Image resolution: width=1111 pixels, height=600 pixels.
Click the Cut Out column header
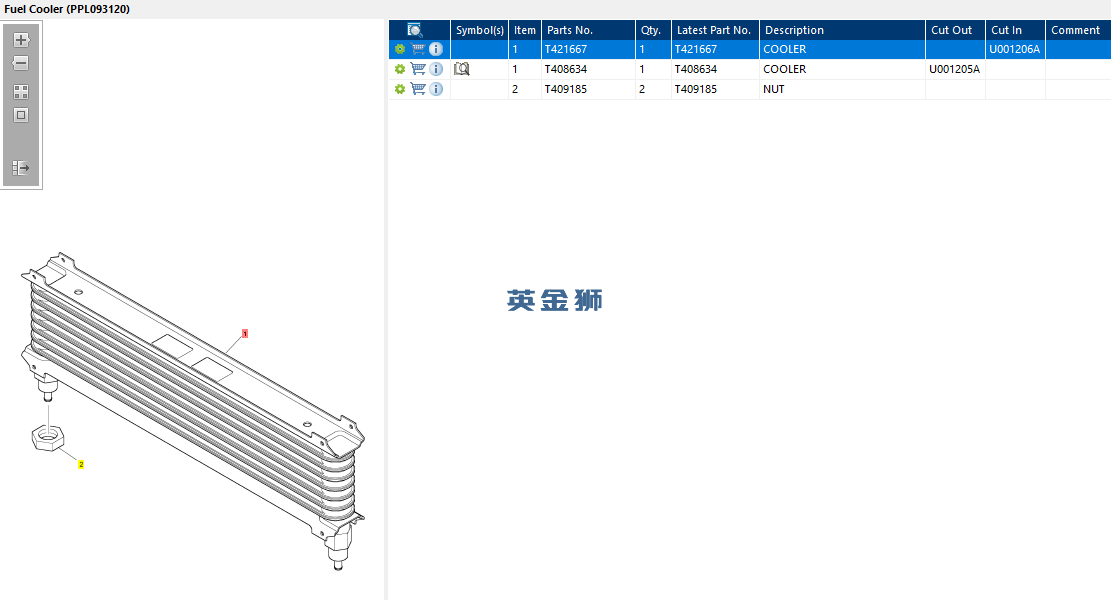coord(955,30)
